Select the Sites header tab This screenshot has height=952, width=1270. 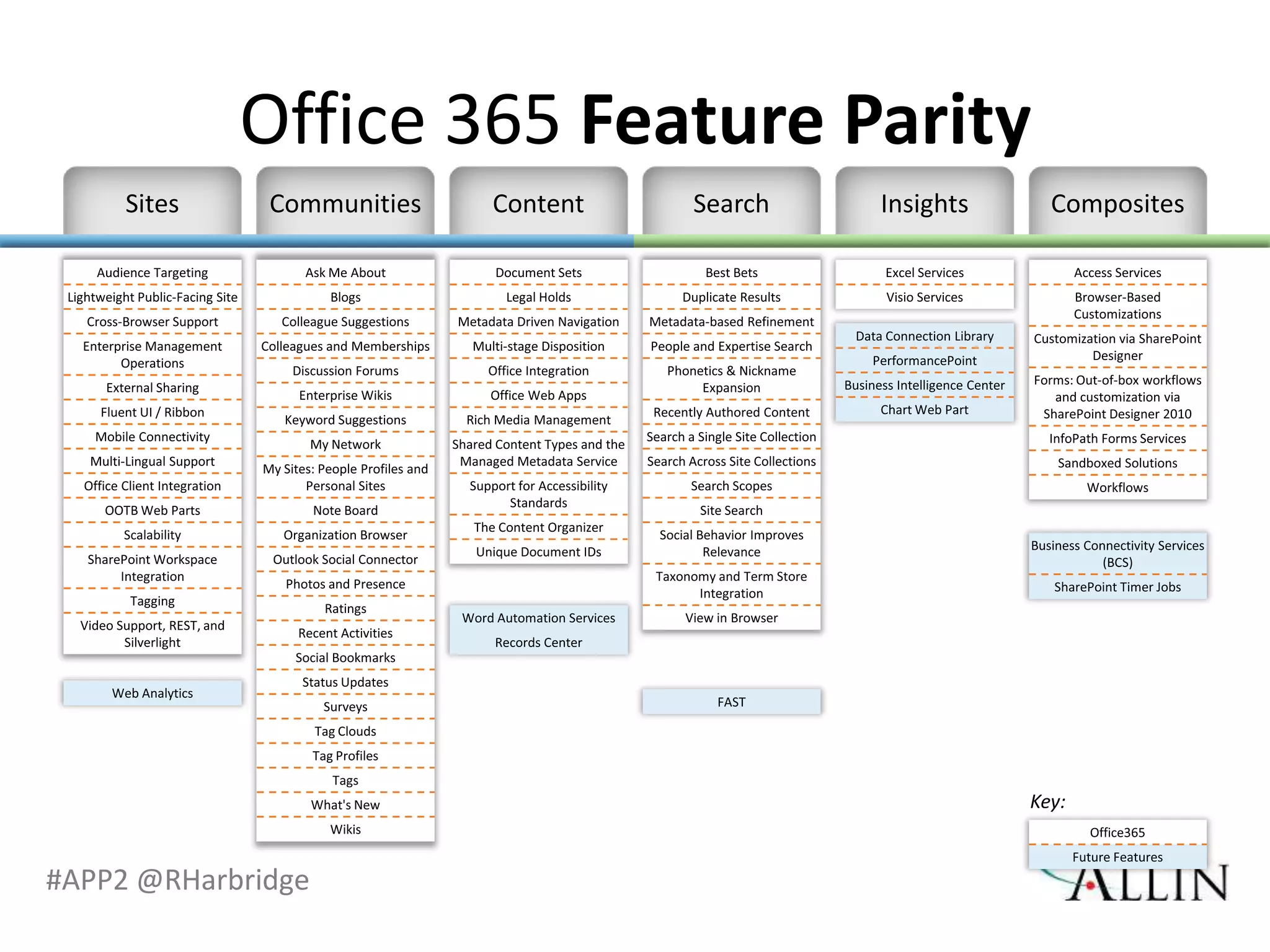[x=152, y=201]
